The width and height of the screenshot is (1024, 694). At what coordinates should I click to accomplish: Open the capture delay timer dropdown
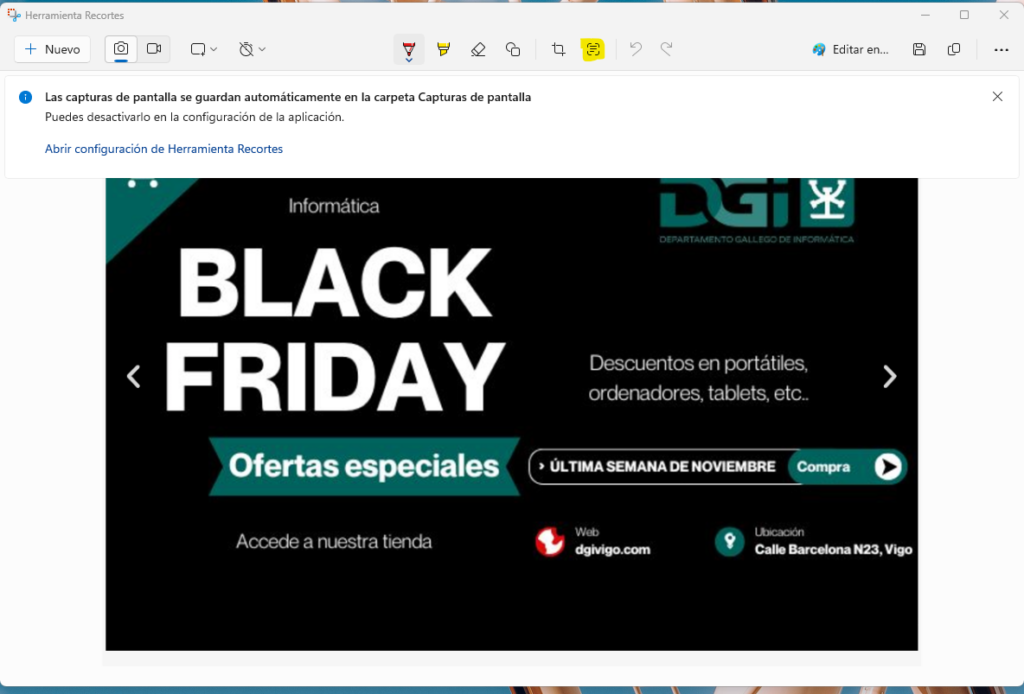[262, 48]
